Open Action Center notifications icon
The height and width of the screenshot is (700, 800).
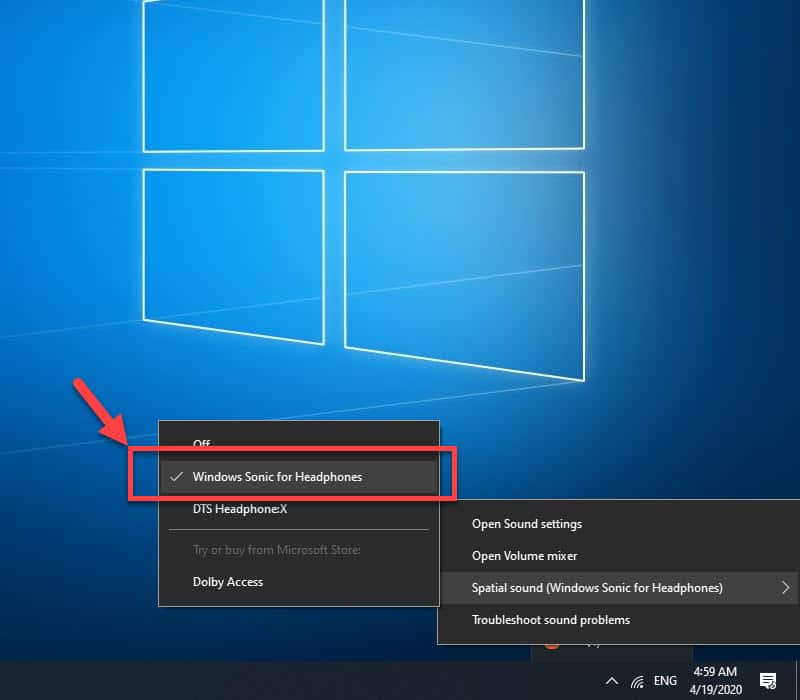click(768, 681)
